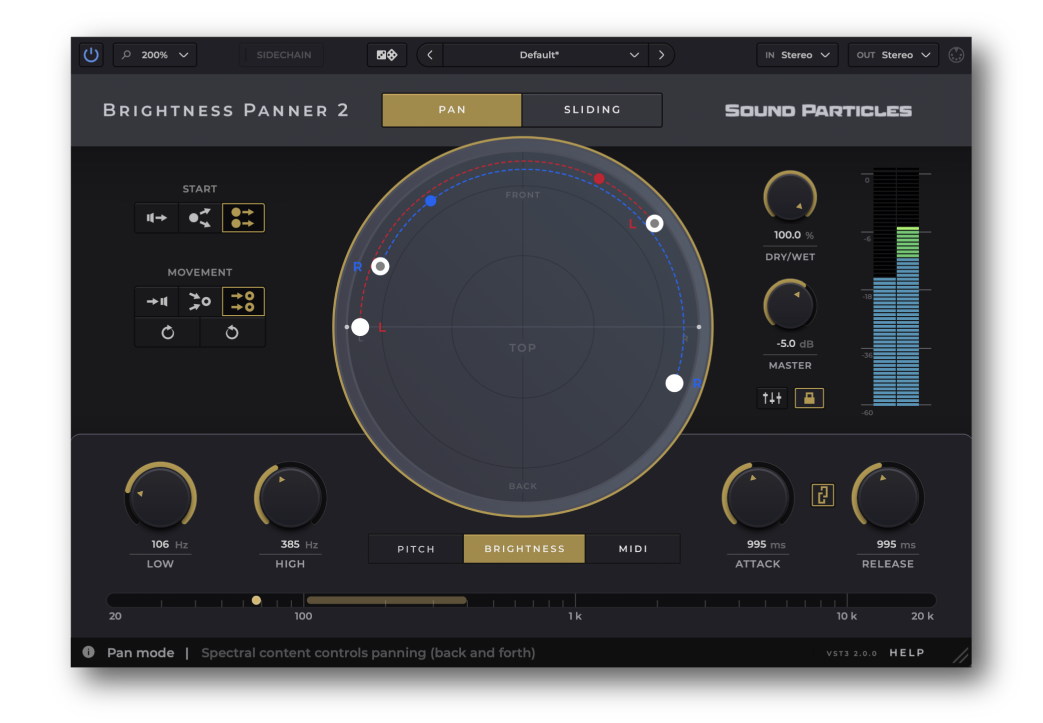Go to the previous preset arrow
Viewport: 1043px width, 723px height.
[430, 55]
